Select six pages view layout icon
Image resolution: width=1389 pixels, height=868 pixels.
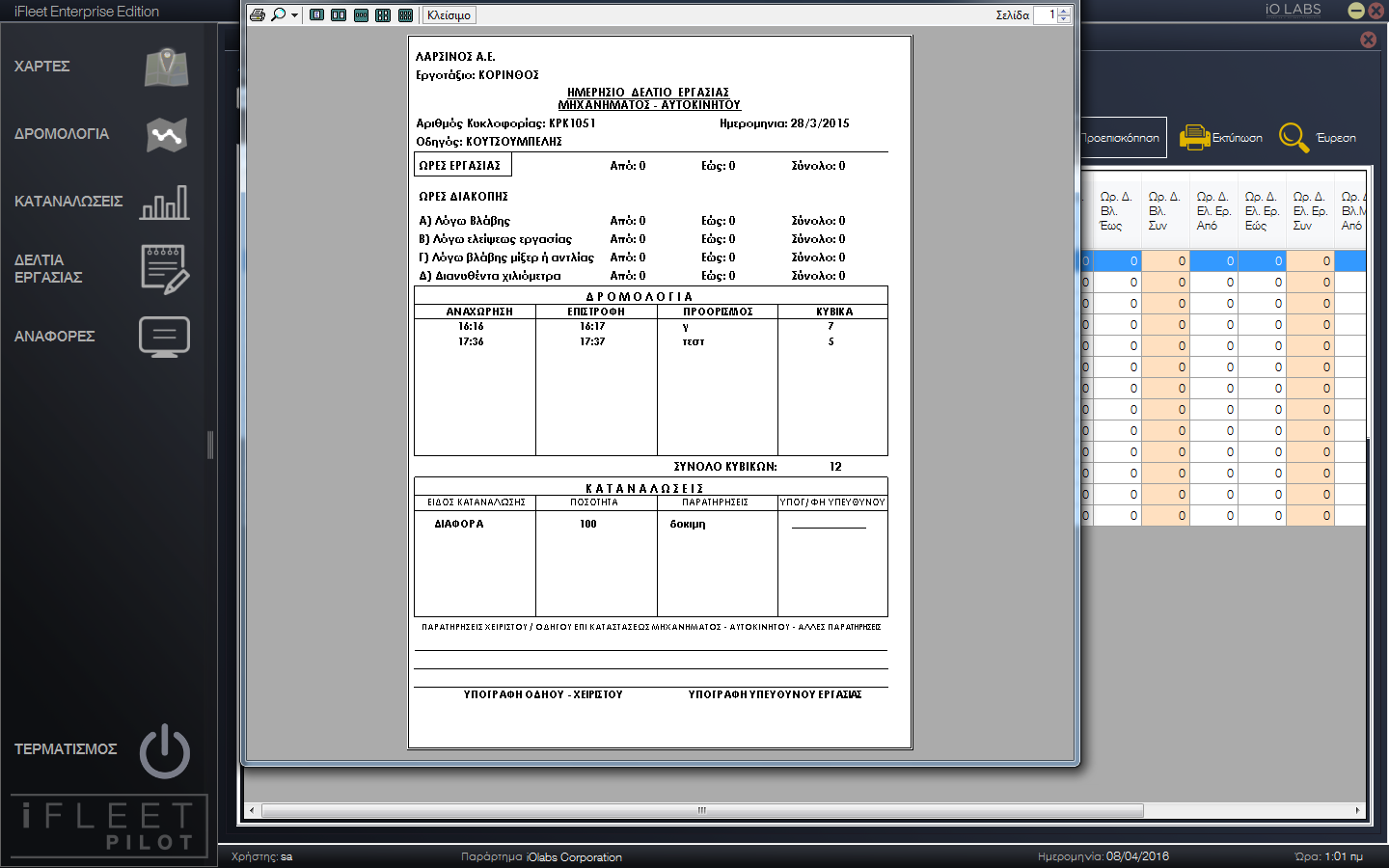tap(405, 15)
